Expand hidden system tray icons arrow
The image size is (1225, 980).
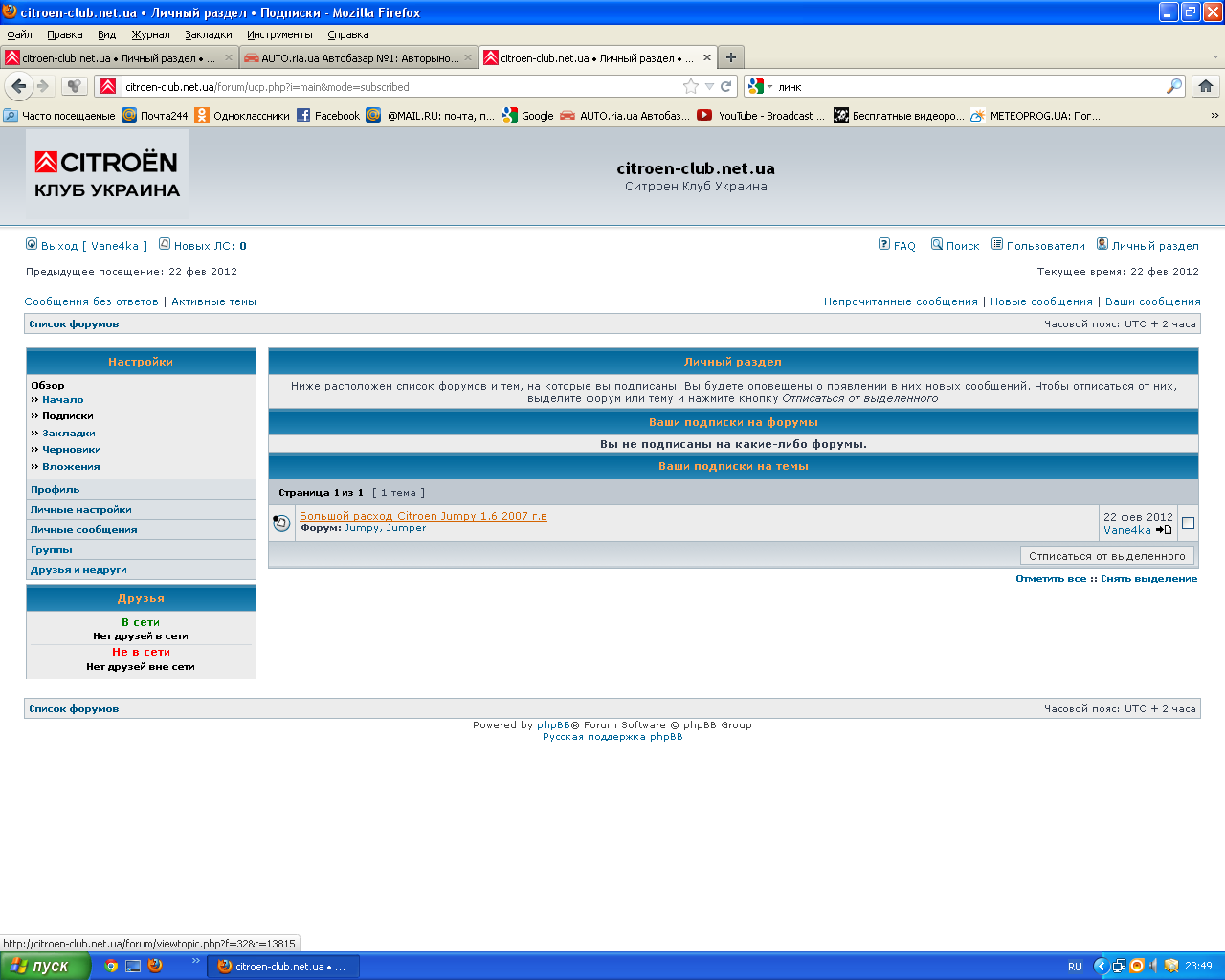[1102, 966]
